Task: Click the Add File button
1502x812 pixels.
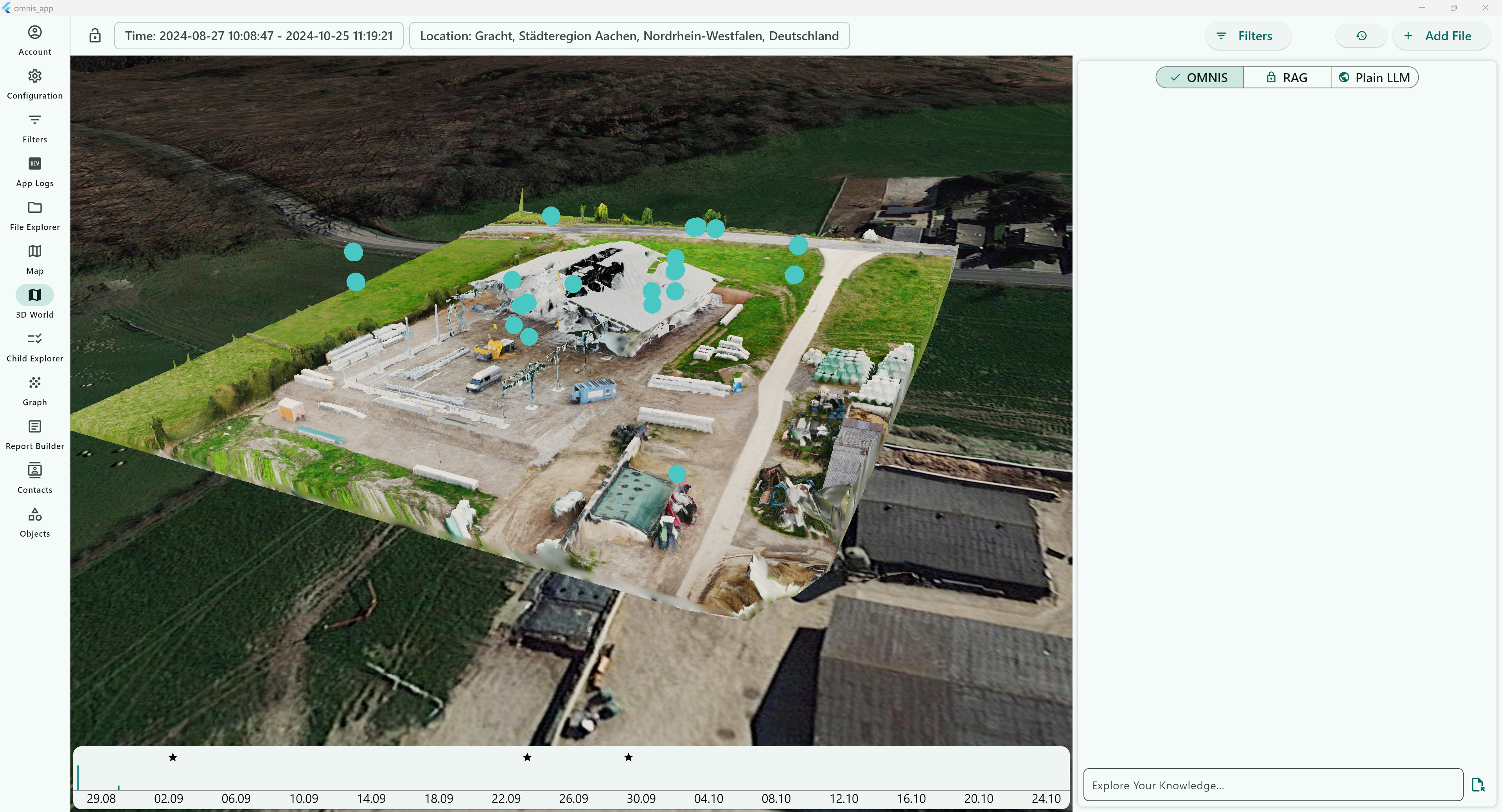Action: click(1439, 36)
